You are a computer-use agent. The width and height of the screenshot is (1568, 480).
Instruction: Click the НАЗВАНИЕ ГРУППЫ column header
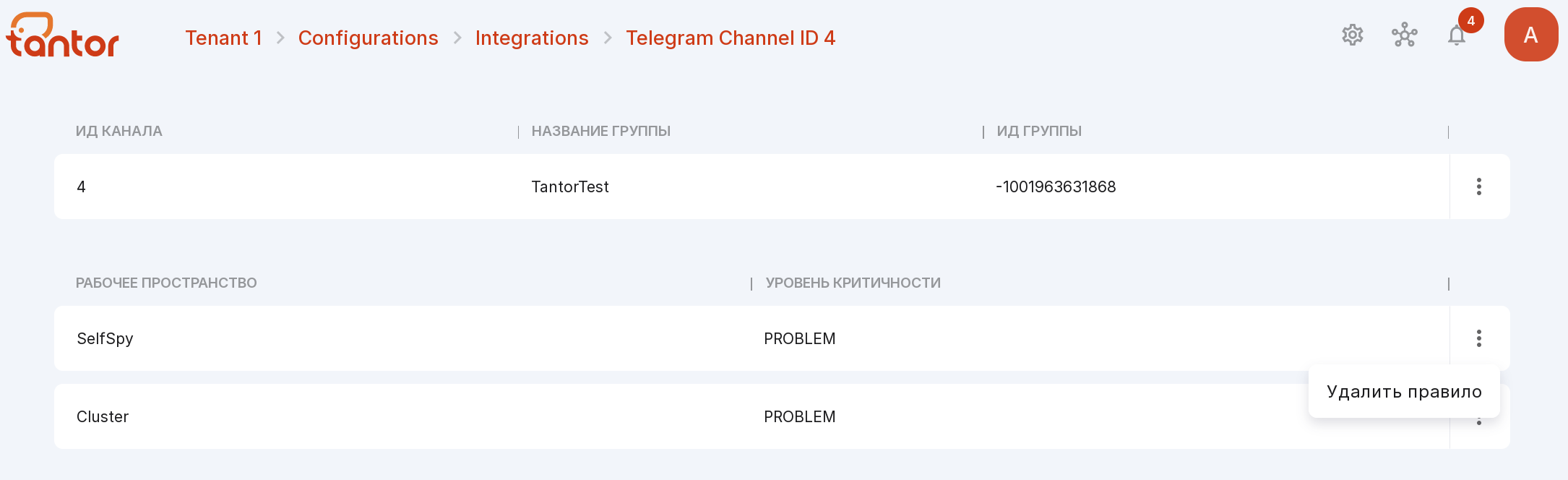(x=601, y=131)
